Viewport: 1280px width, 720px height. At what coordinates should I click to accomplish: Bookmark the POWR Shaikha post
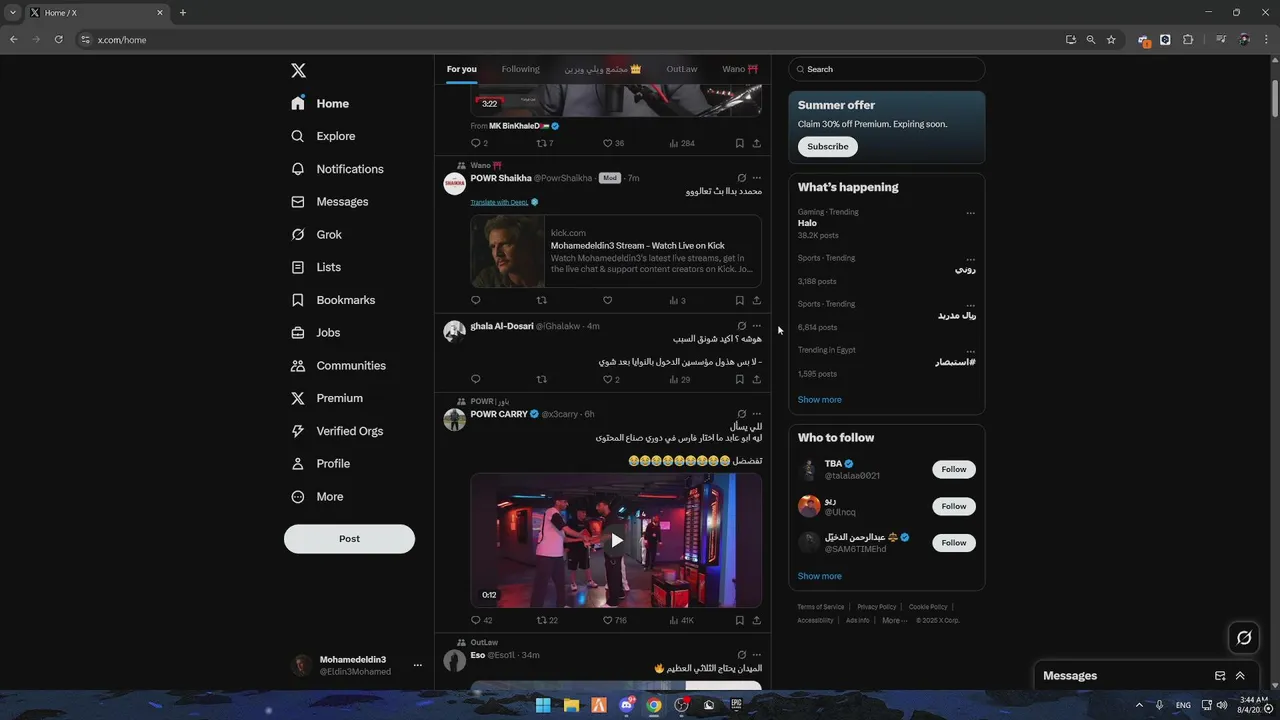tap(739, 300)
